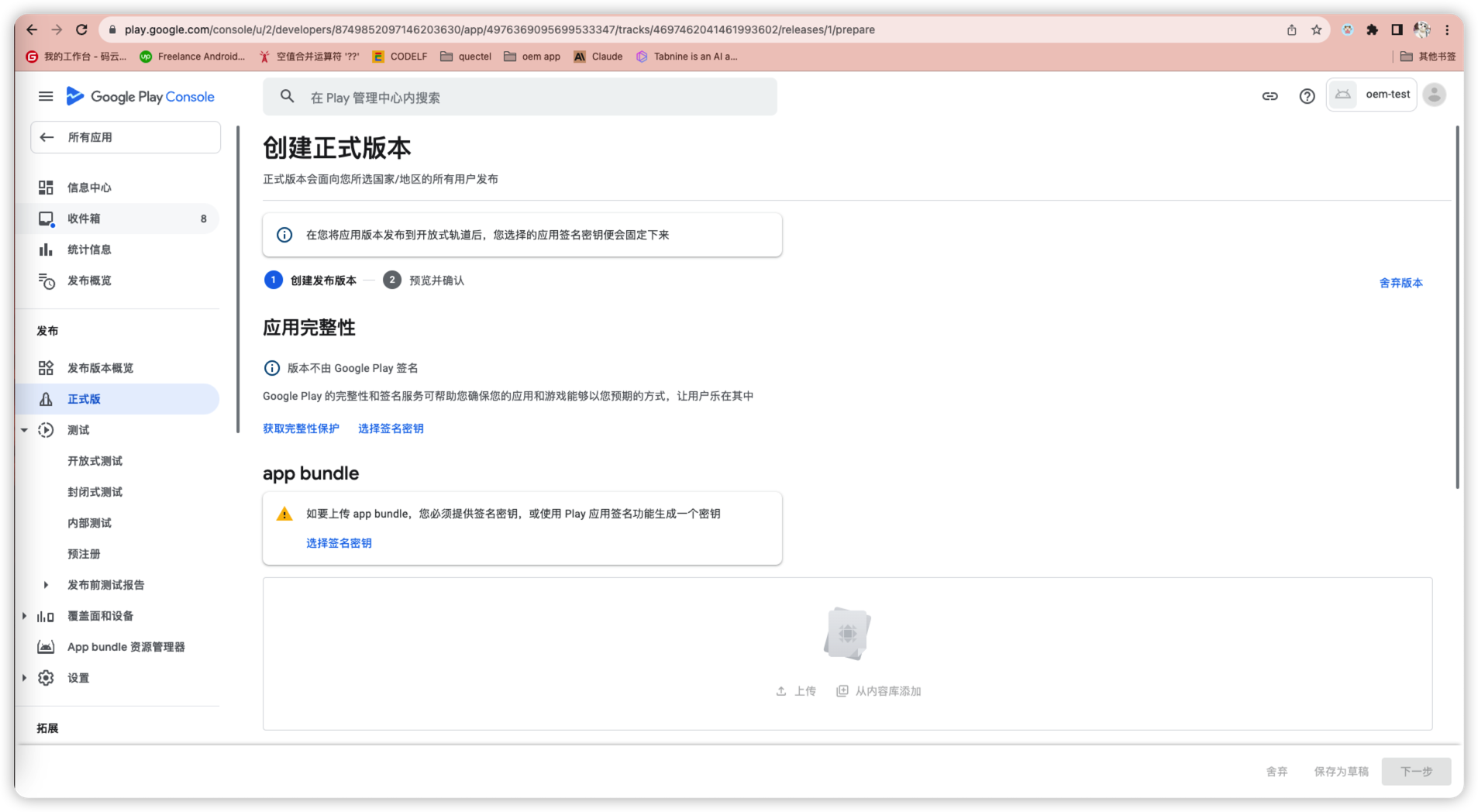
Task: Open oem app bookmarks folder
Action: point(532,57)
